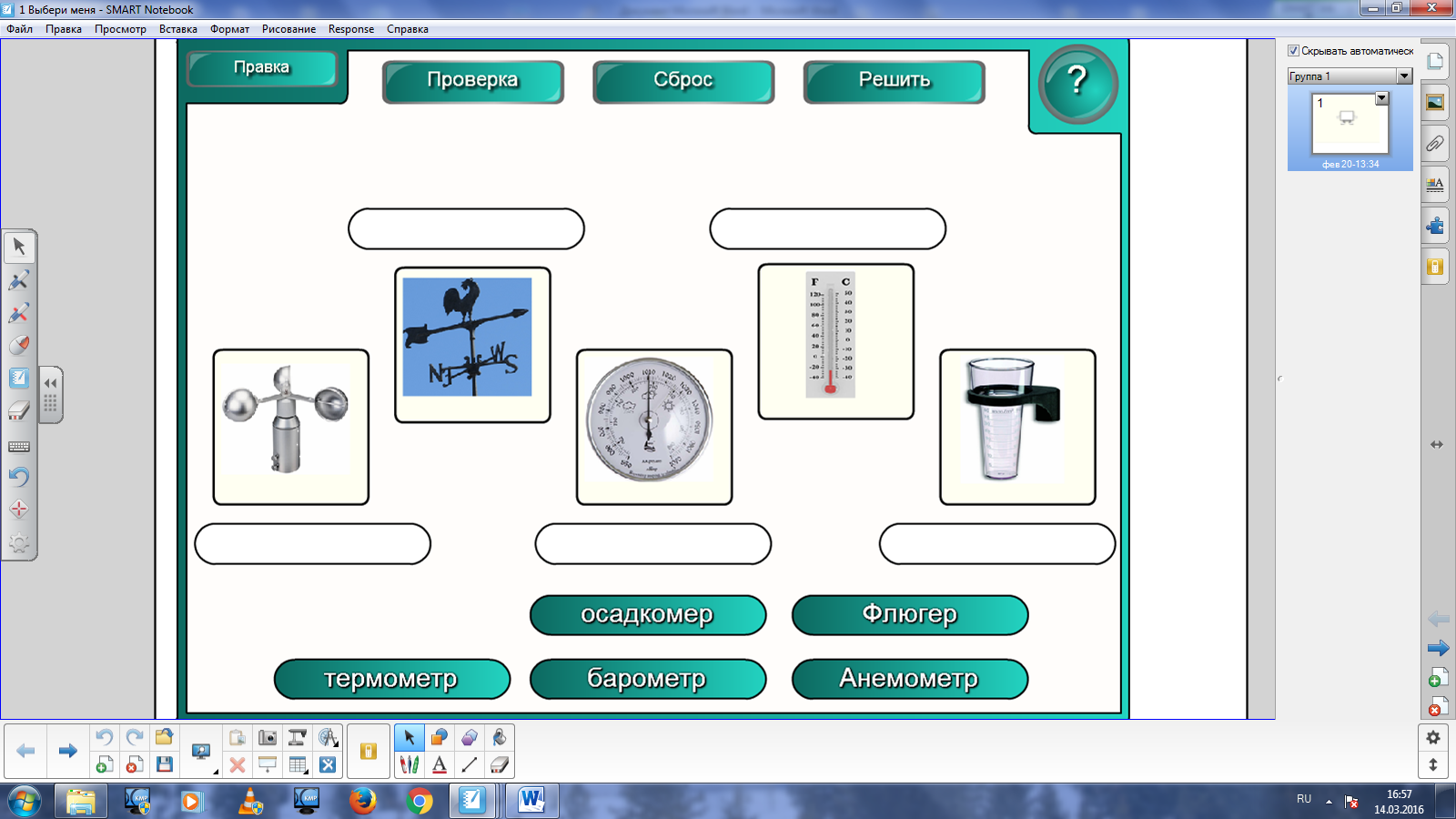Expand the Группа 1 dropdown

tap(1404, 76)
